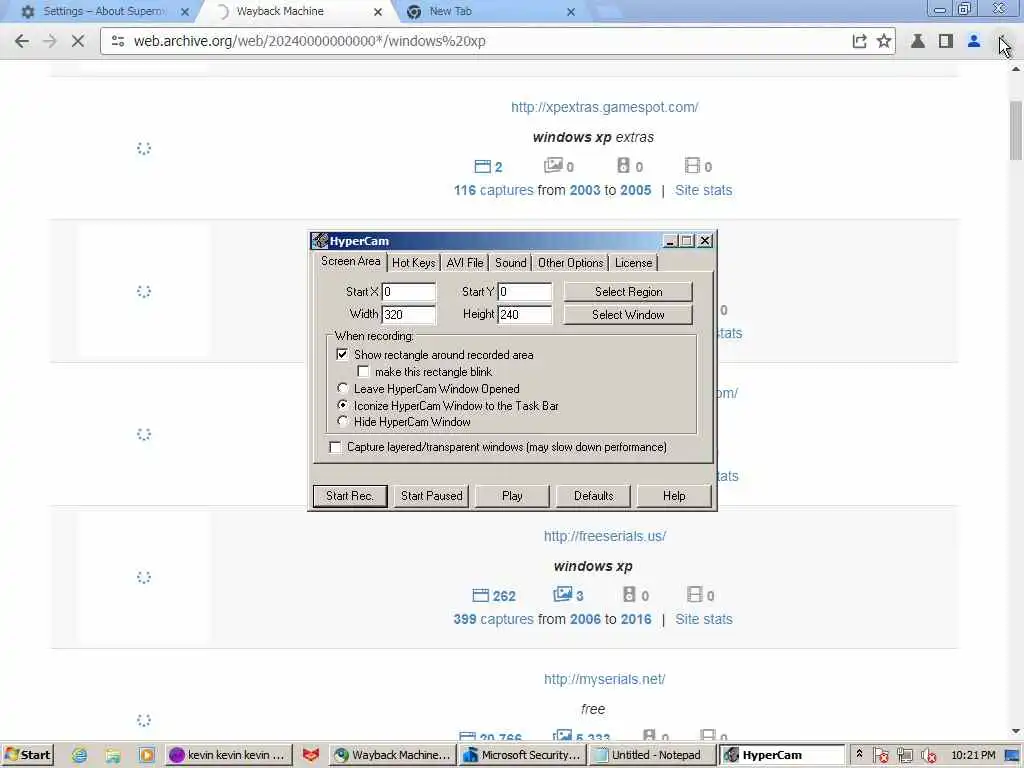Click the Help button in HyperCam
Screen dimensions: 1024x768
674,496
